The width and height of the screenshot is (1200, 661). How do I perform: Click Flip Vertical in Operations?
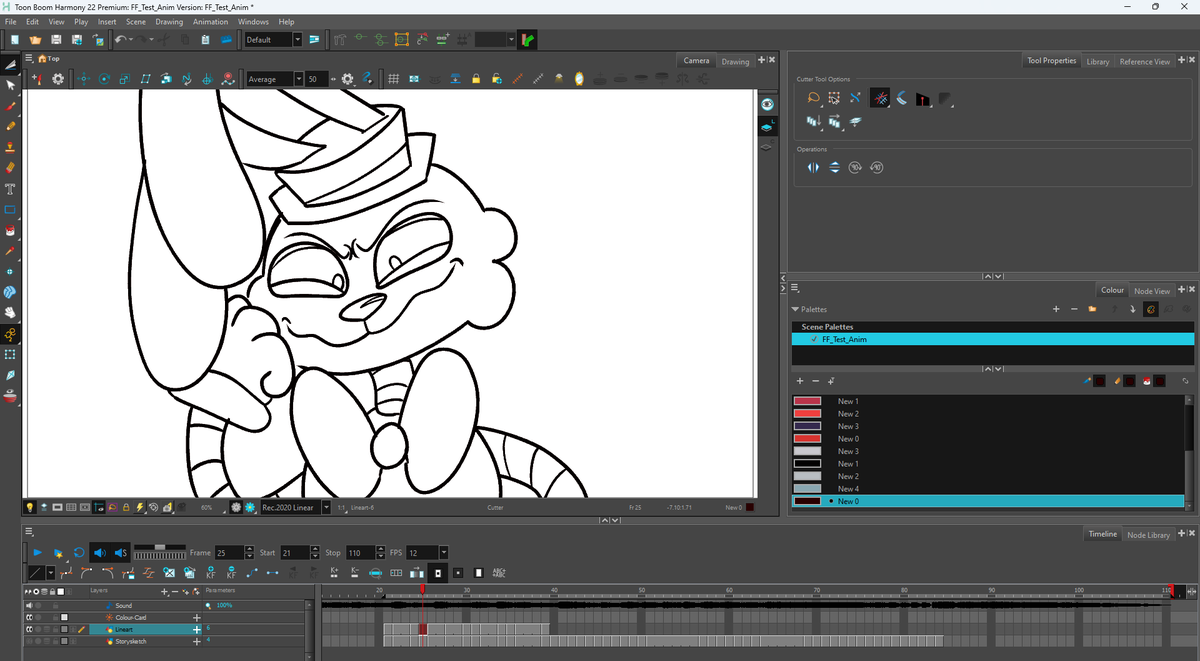834,167
